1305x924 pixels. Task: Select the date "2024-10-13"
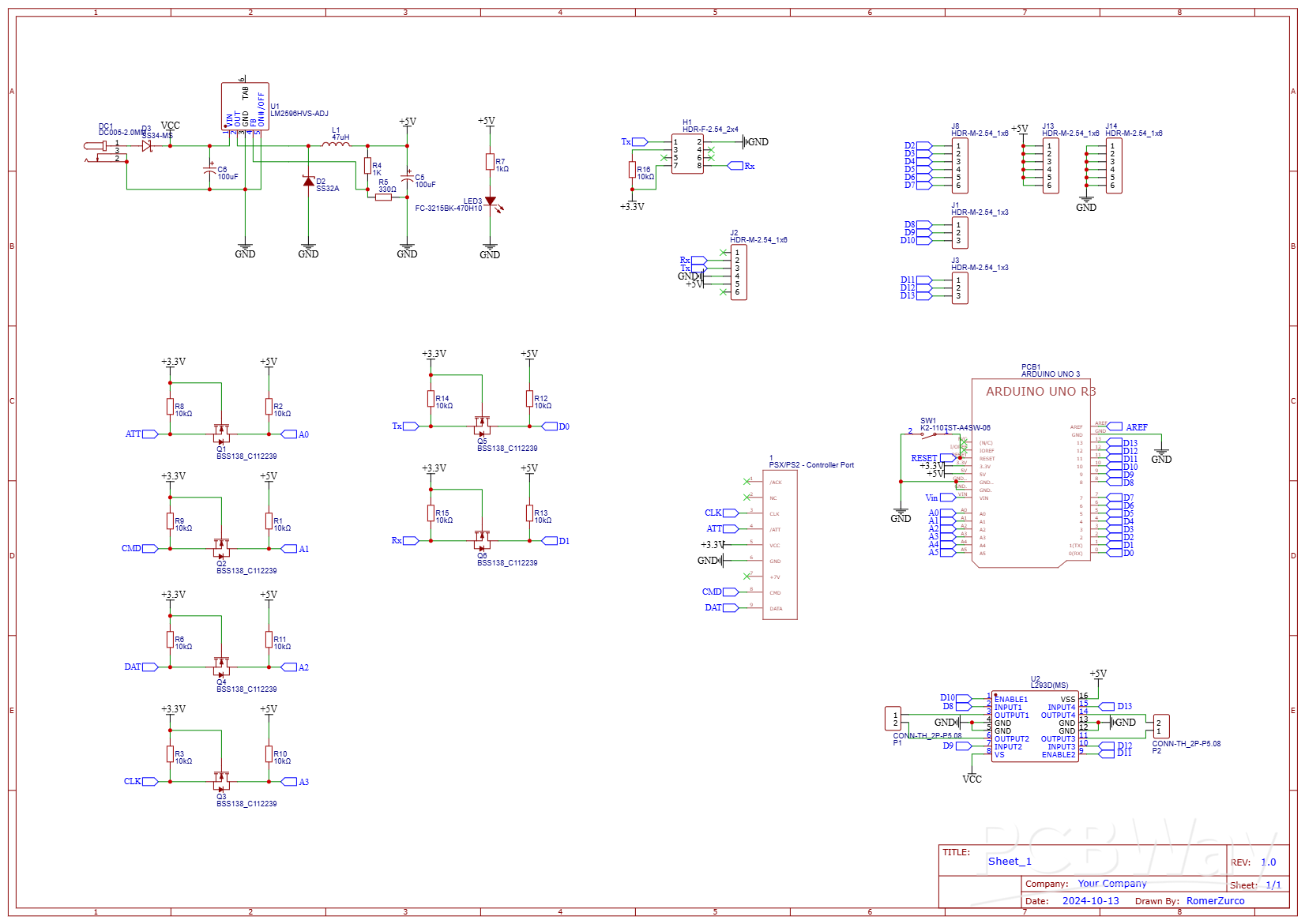pos(1091,901)
